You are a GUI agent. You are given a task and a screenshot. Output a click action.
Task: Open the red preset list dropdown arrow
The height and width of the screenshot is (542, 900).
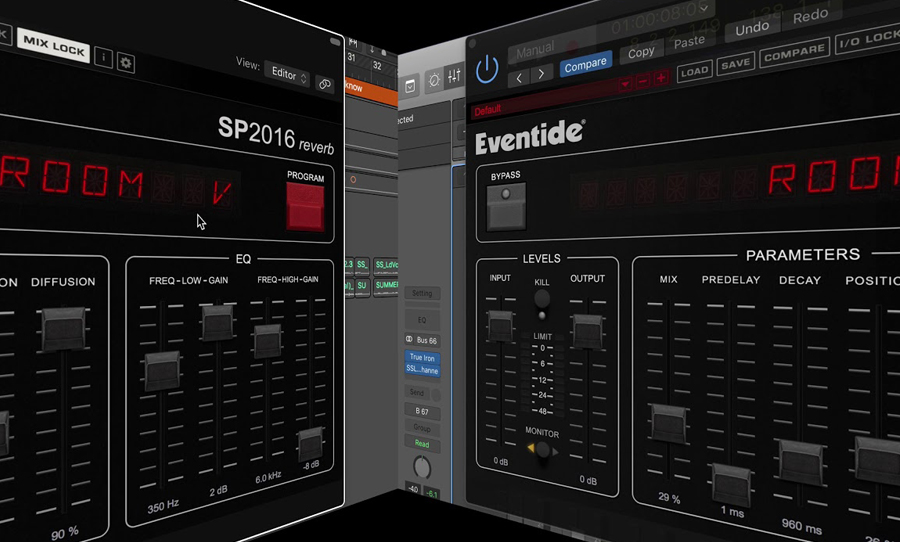(626, 83)
